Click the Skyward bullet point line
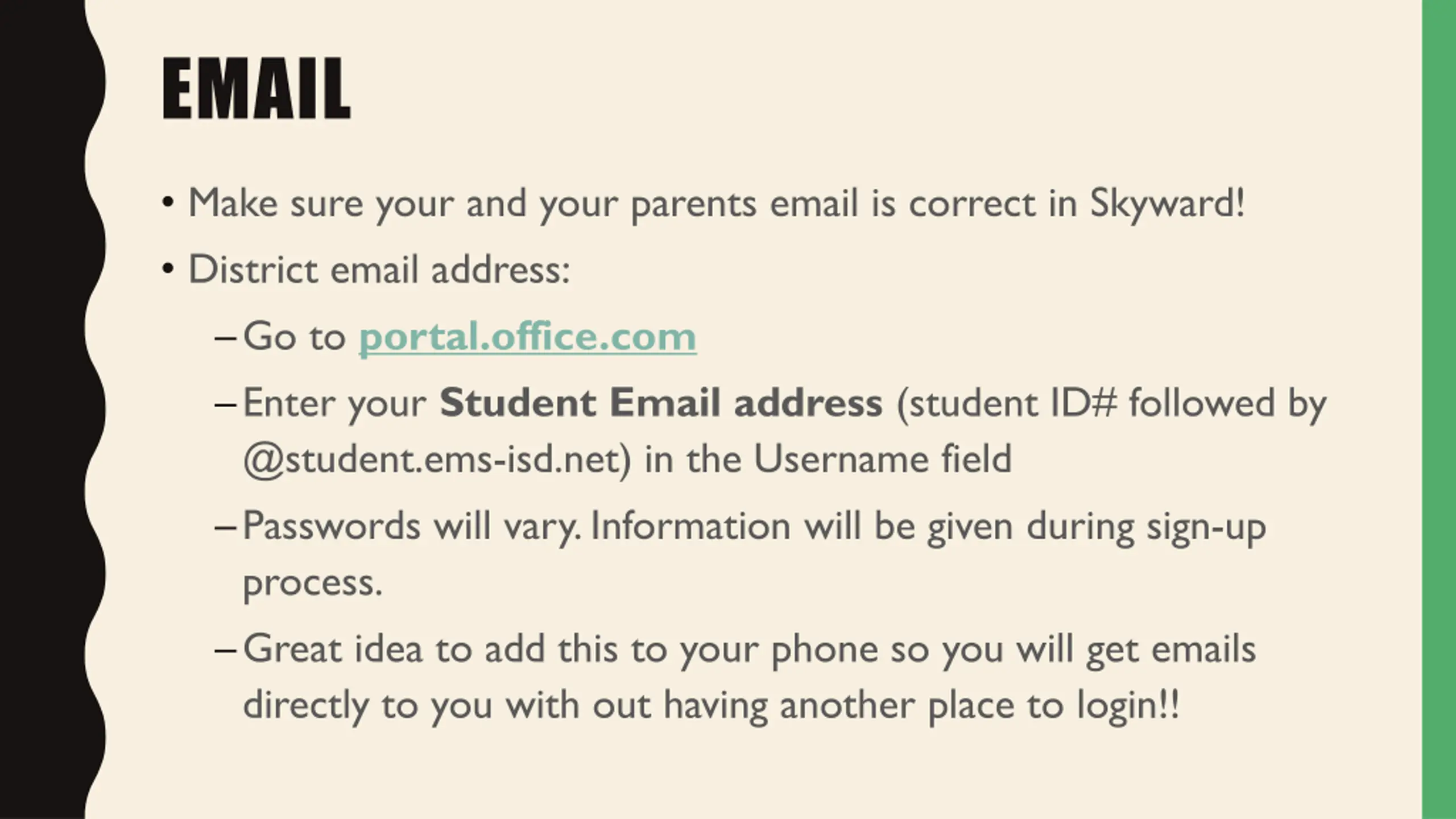1456x819 pixels. 716,204
